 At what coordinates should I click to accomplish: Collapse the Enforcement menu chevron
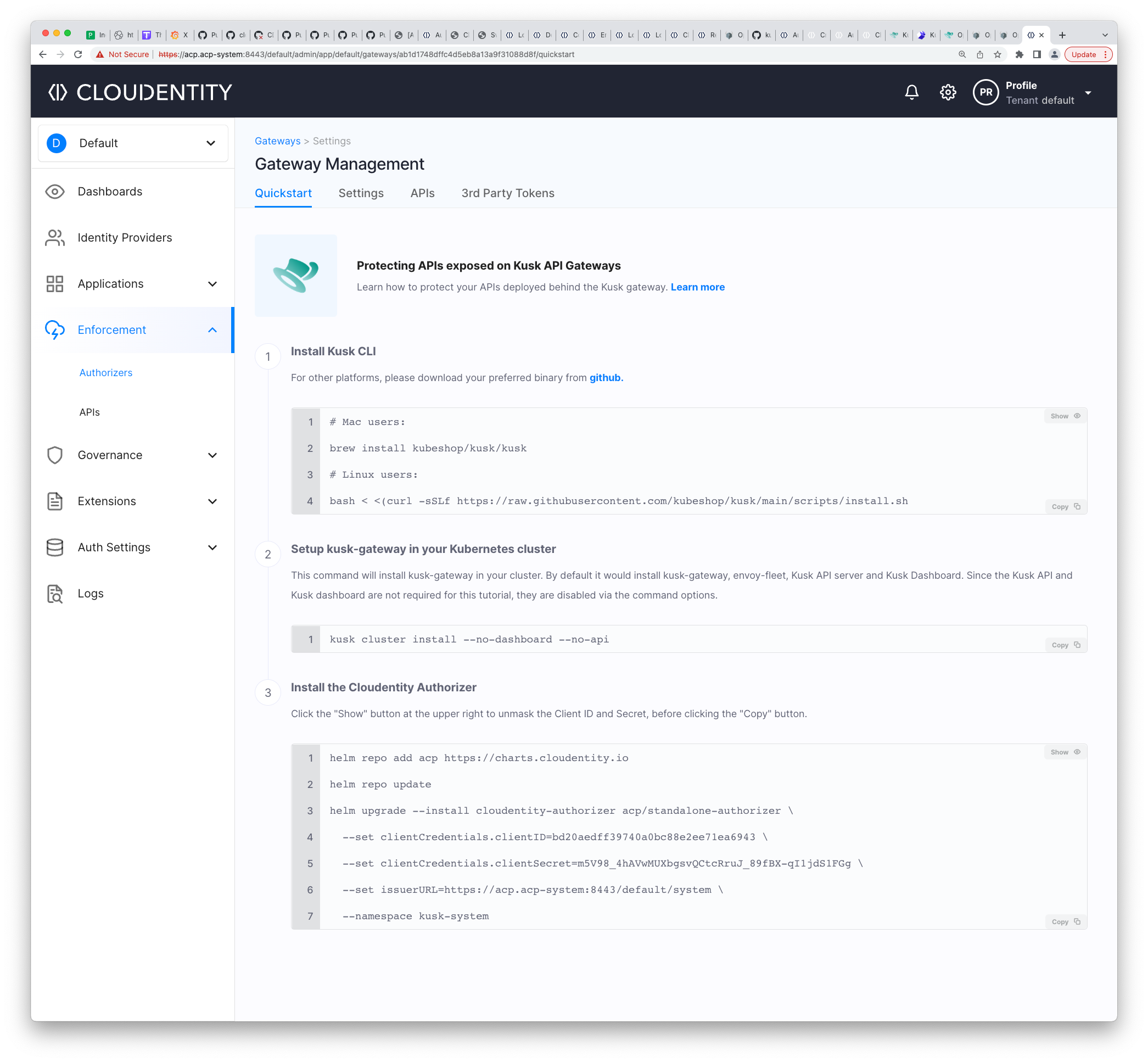coord(212,330)
